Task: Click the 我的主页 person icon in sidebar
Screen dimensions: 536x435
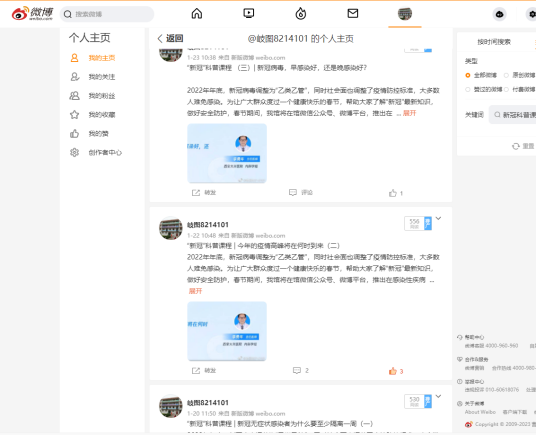Action: (74, 58)
